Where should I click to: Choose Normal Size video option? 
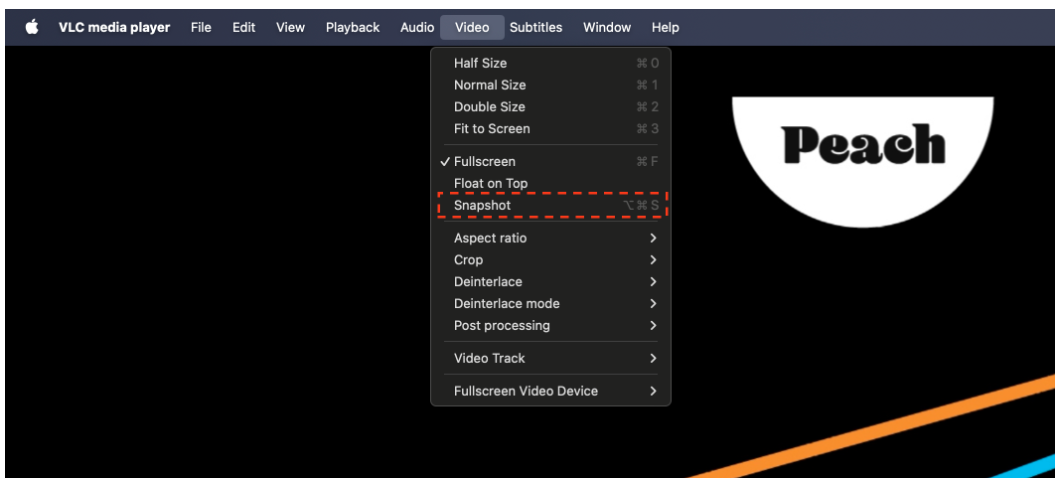coord(489,86)
